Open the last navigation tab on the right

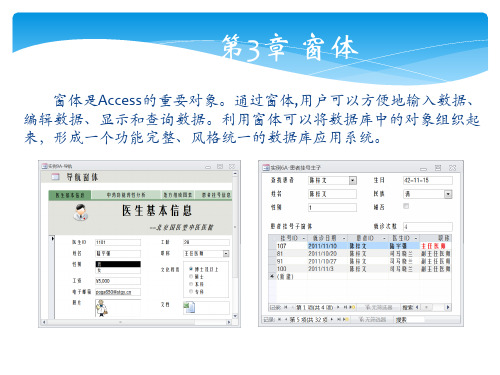click(214, 195)
